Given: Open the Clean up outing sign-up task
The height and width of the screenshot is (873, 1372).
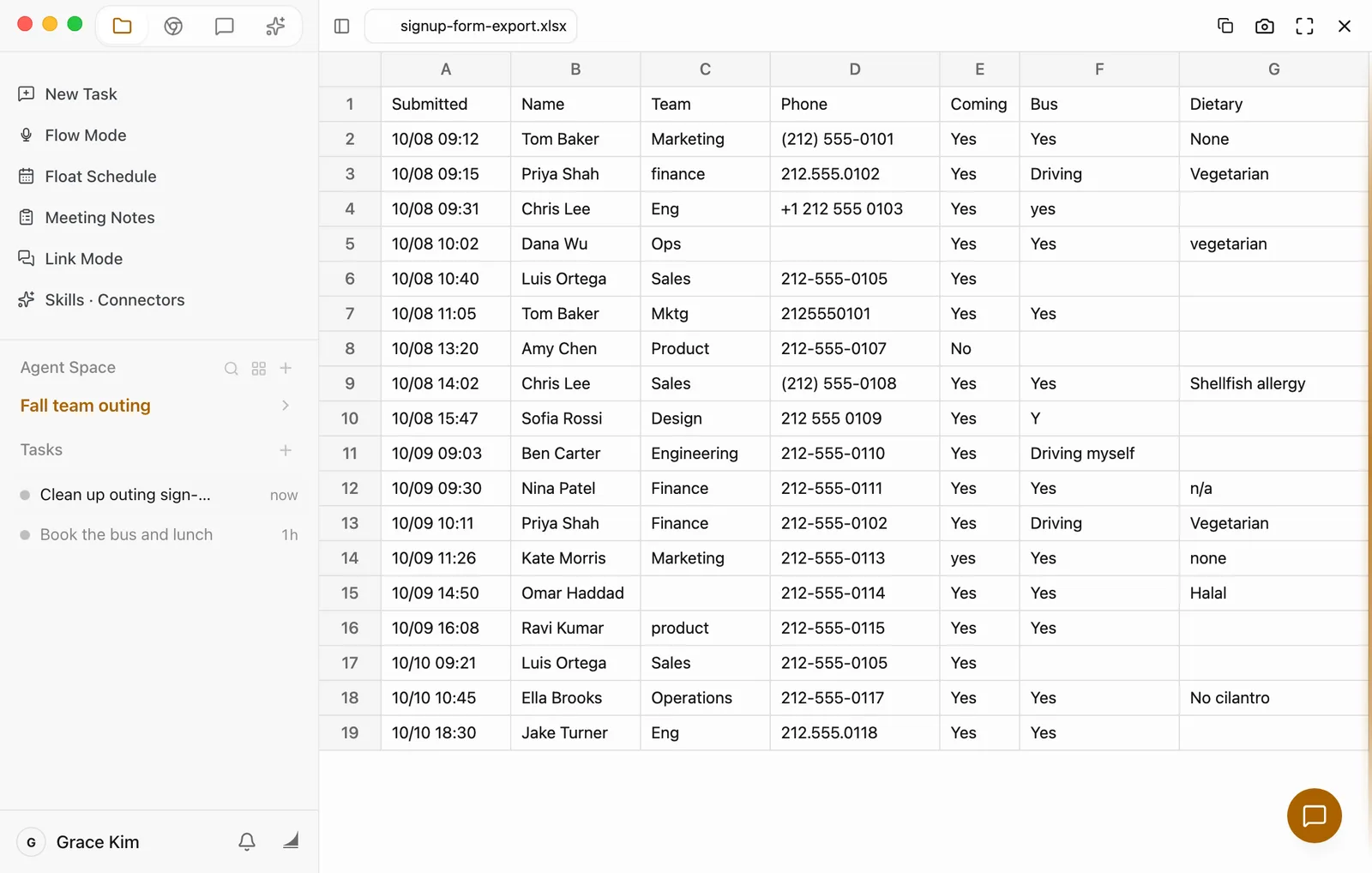Looking at the screenshot, I should [x=159, y=495].
